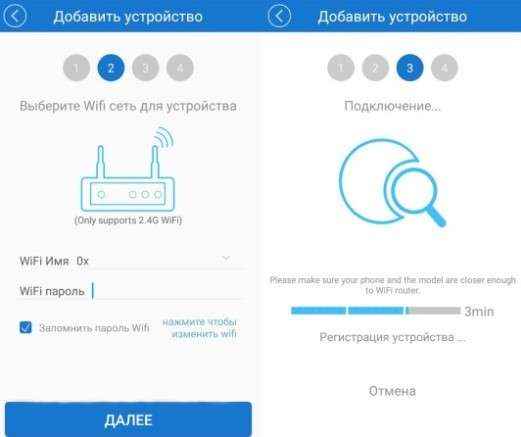Select step 2 circle on right screen
Screen dimensions: 521x437
tap(375, 68)
